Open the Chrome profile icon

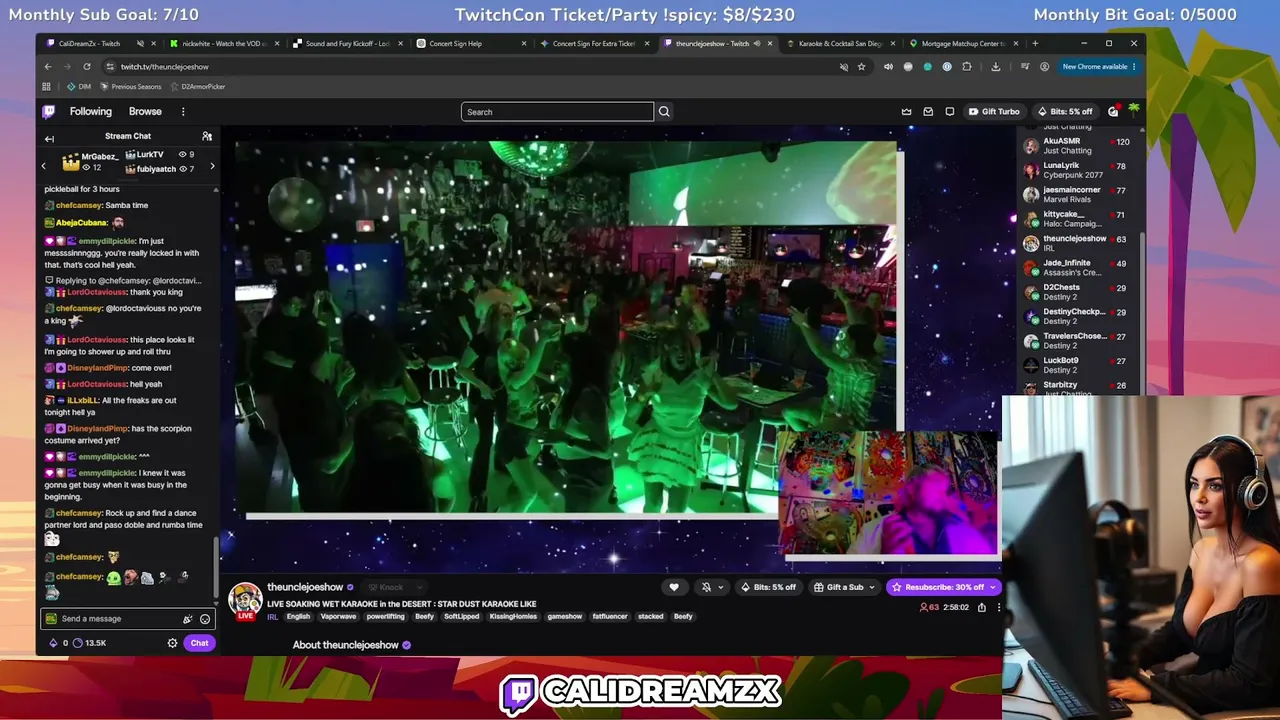1044,67
